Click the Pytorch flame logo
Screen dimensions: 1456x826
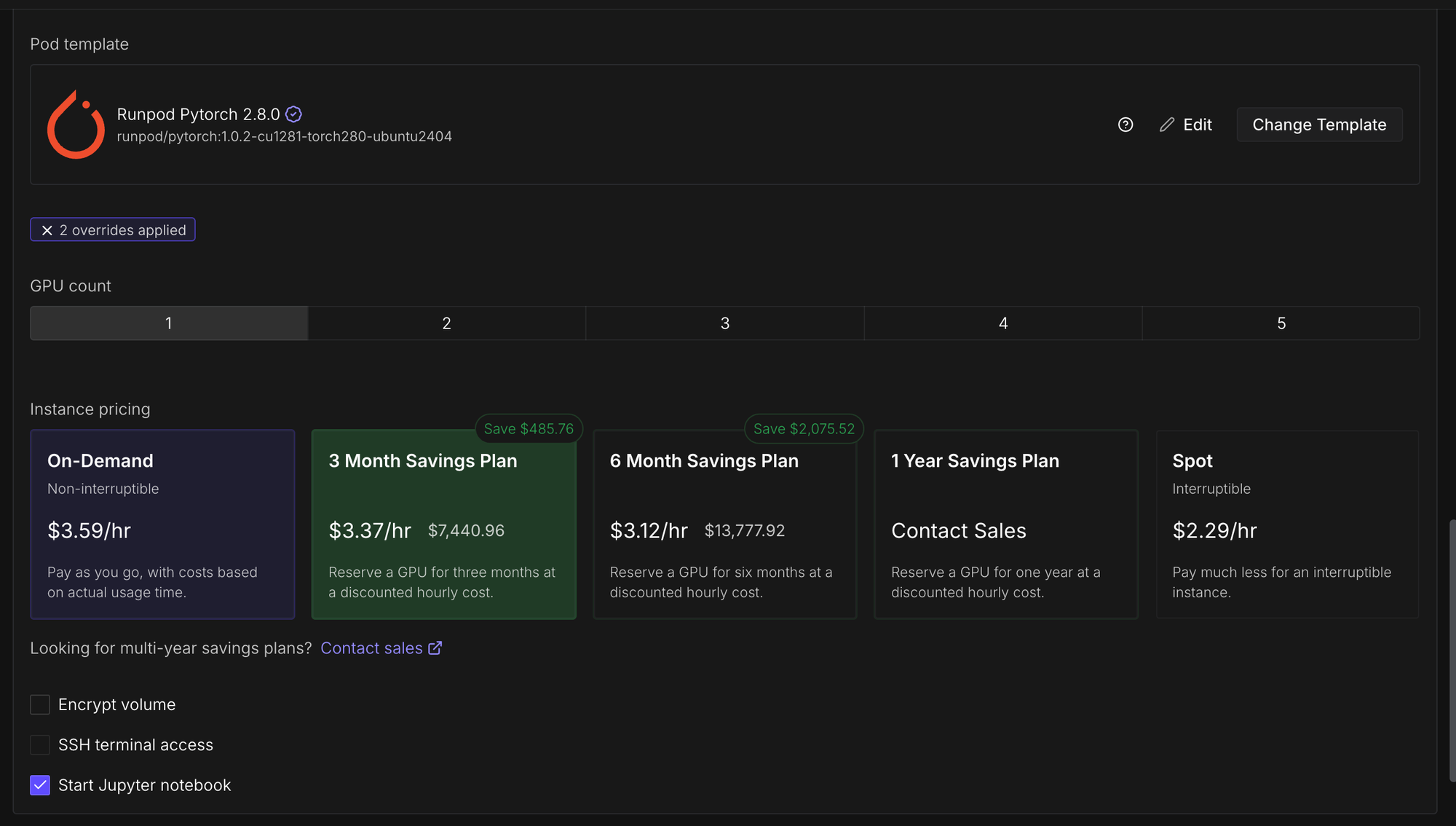point(76,125)
